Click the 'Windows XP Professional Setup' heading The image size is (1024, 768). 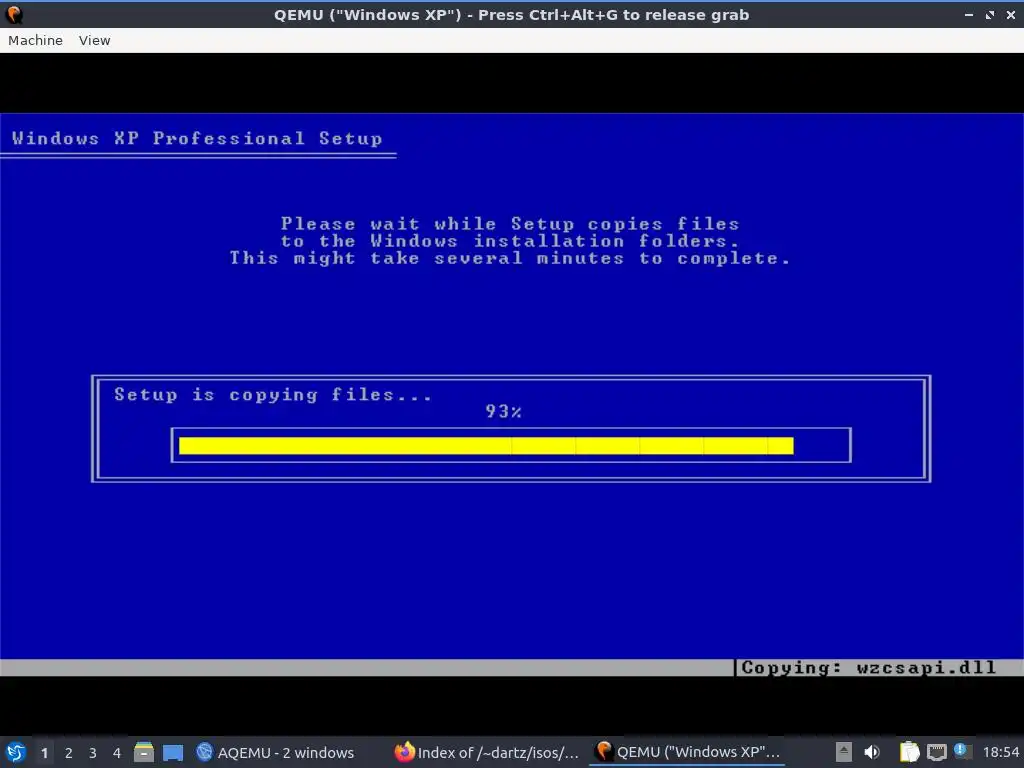[x=197, y=138]
